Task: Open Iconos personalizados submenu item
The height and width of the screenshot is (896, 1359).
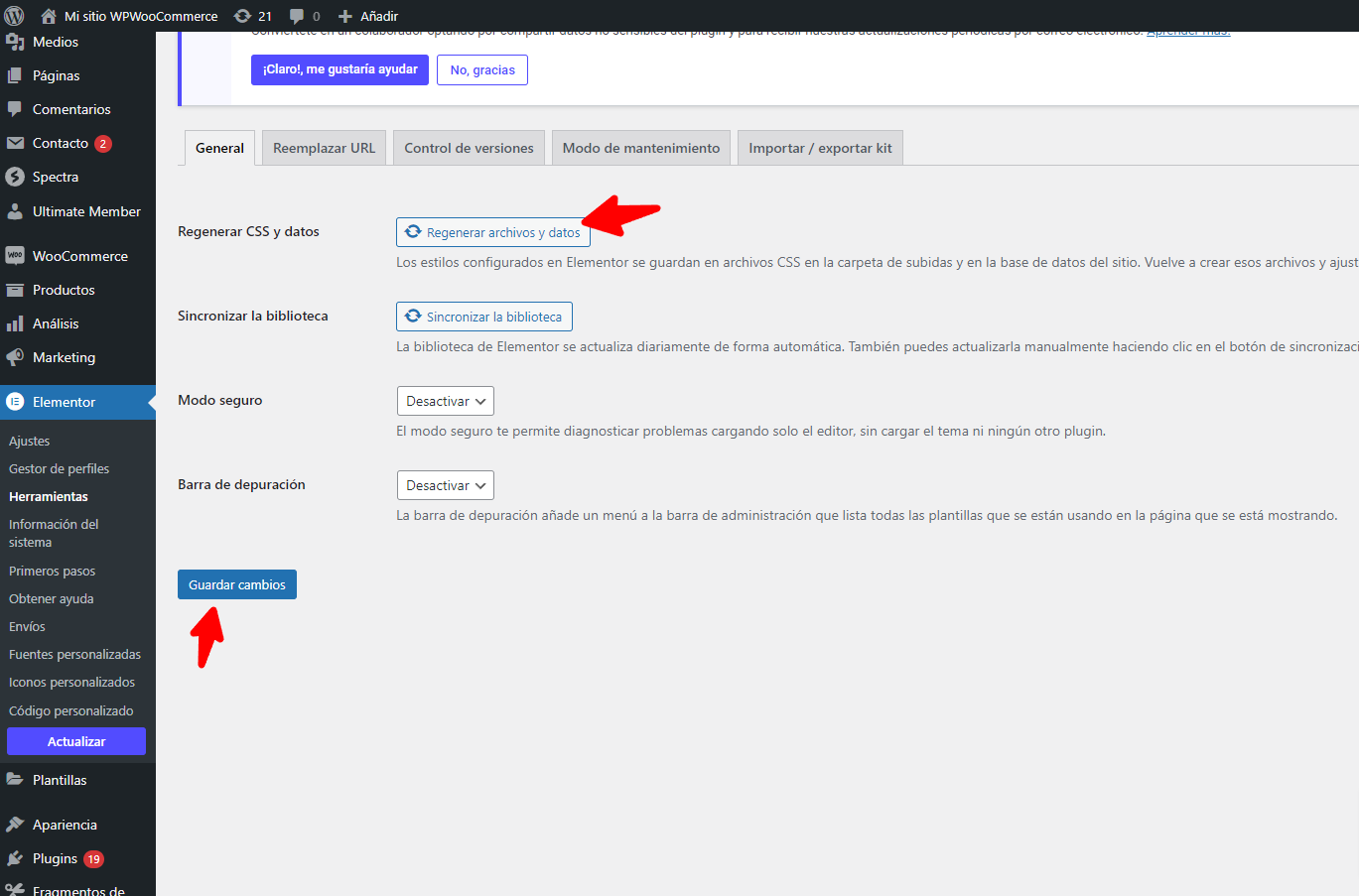Action: pyautogui.click(x=71, y=682)
